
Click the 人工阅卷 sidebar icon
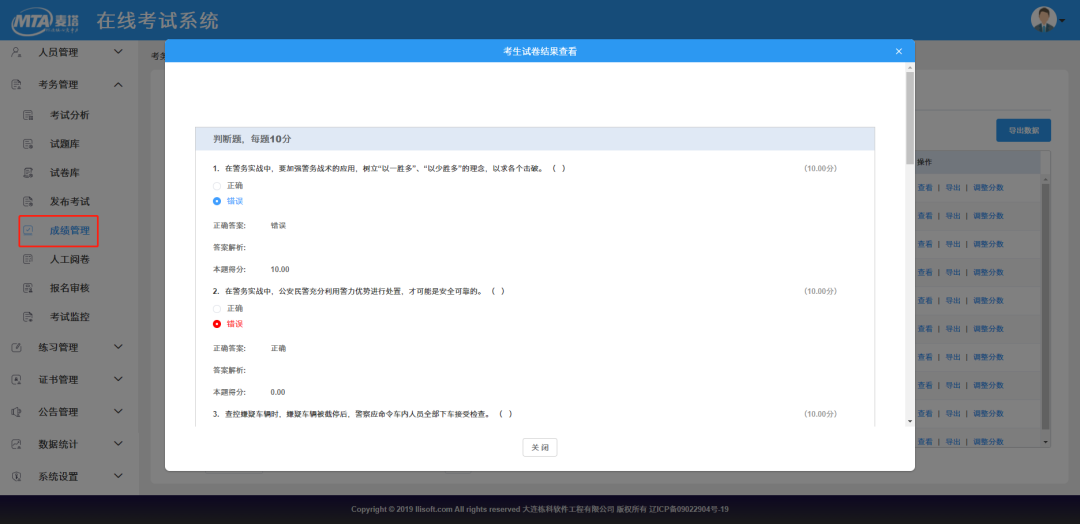coord(29,260)
